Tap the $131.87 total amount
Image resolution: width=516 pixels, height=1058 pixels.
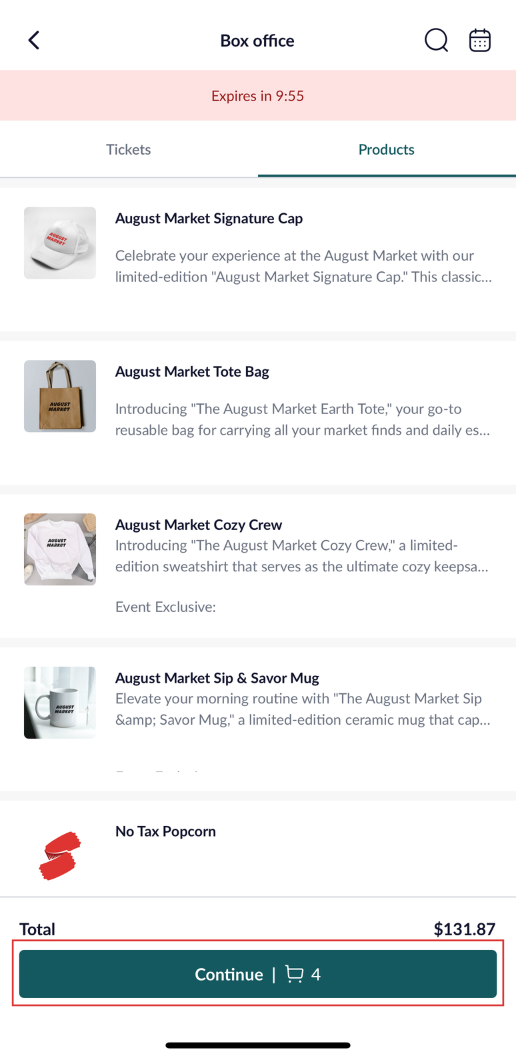click(465, 929)
